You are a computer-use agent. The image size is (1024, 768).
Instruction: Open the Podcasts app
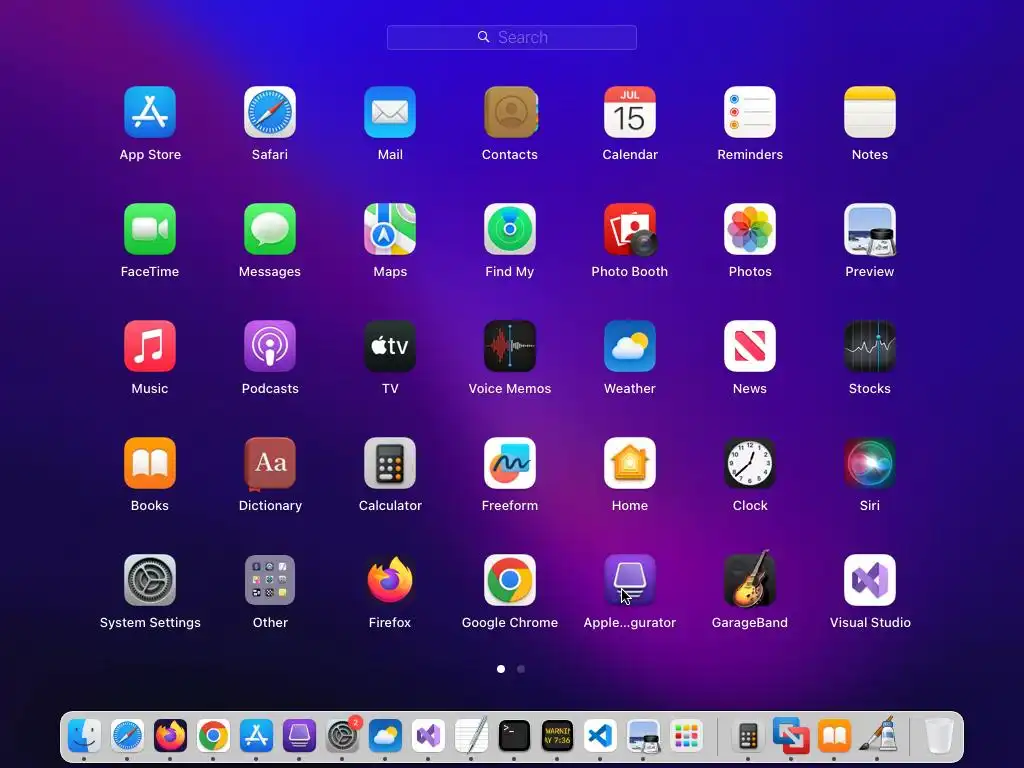[x=270, y=346]
